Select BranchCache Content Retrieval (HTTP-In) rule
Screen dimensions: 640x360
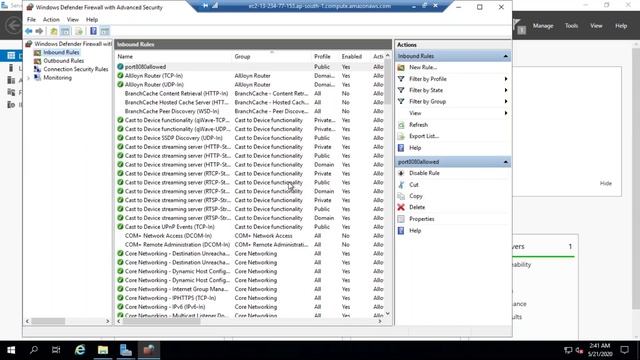click(x=176, y=93)
